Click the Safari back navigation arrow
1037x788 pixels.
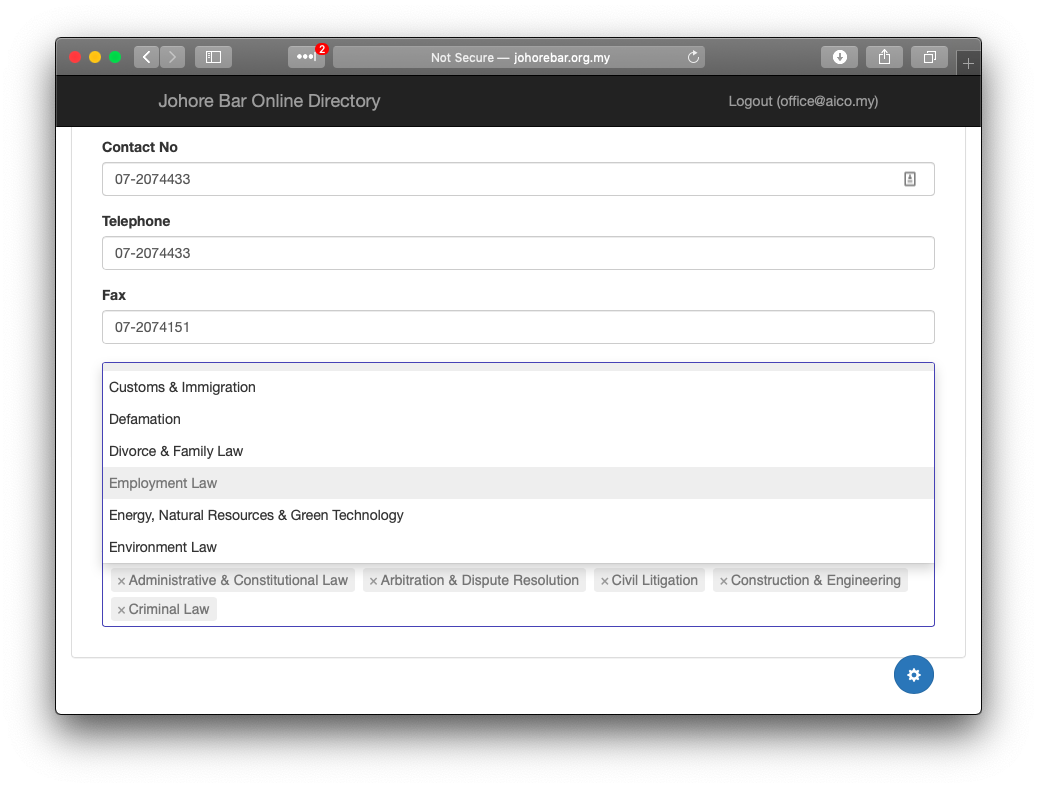[147, 57]
